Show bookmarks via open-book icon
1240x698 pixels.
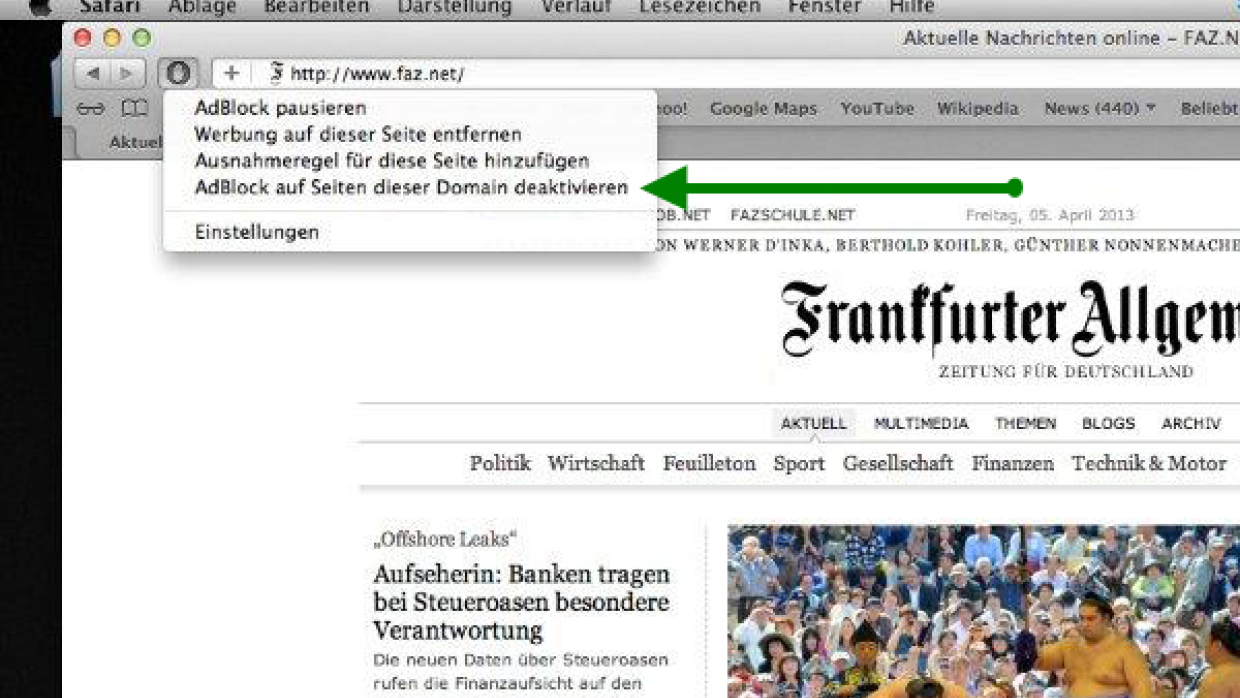pyautogui.click(x=134, y=108)
